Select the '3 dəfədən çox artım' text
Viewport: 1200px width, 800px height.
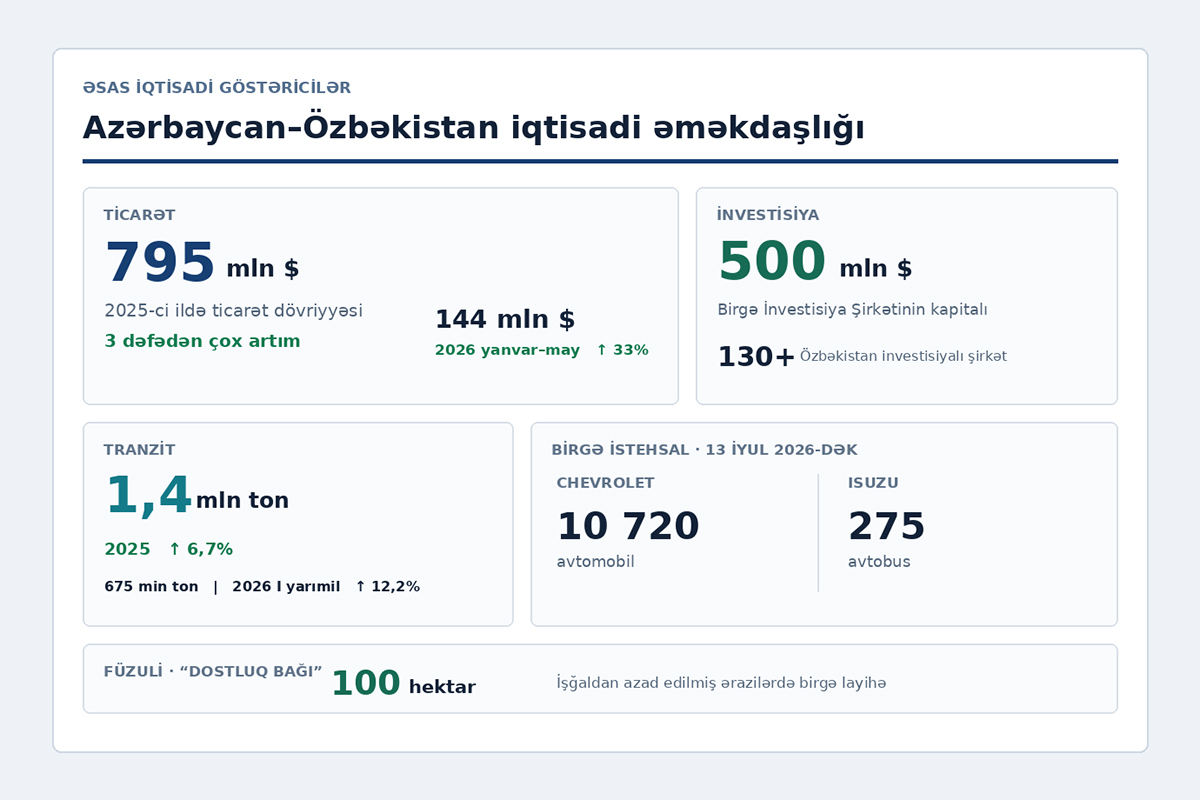tap(202, 341)
